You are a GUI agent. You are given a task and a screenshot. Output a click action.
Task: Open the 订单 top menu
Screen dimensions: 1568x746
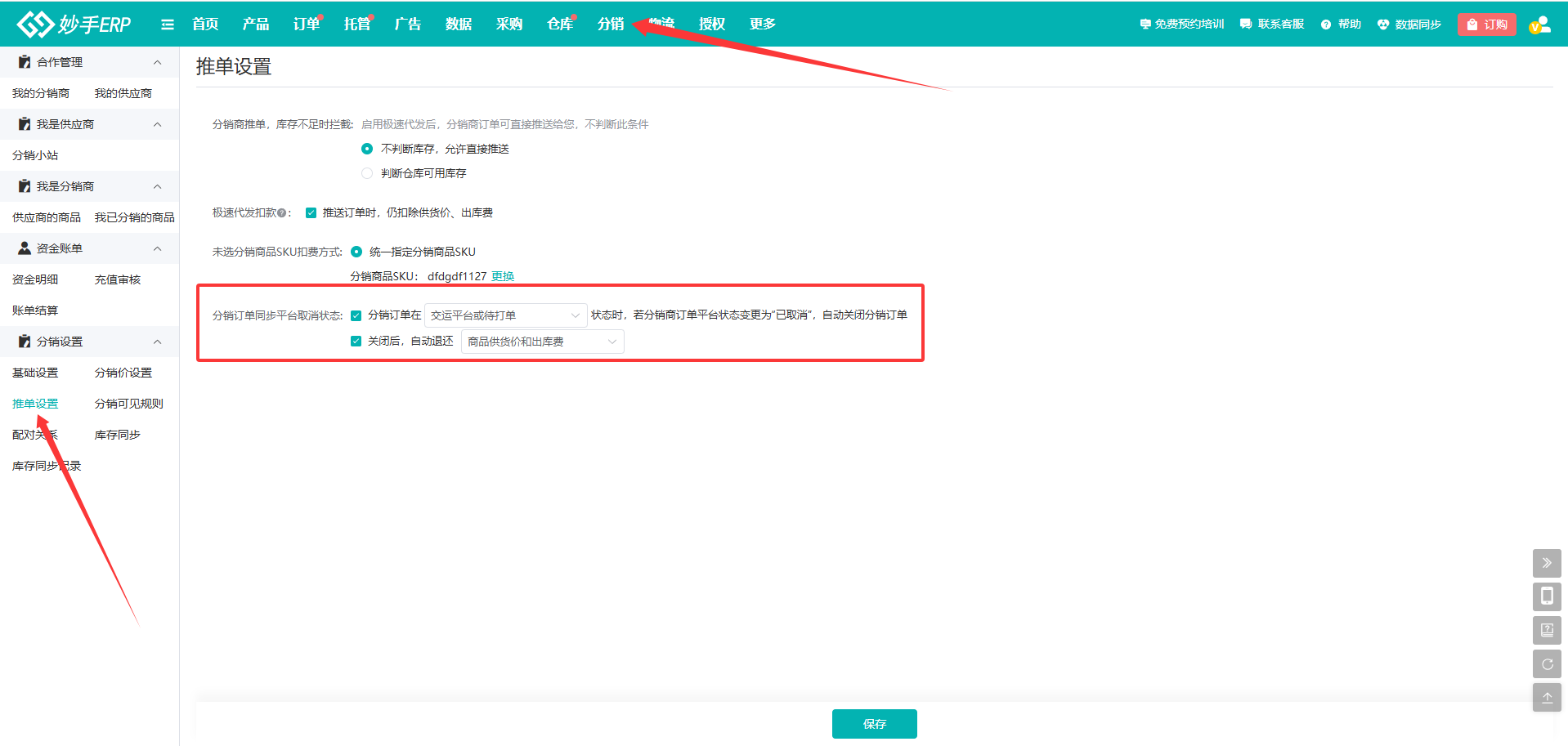pos(307,25)
